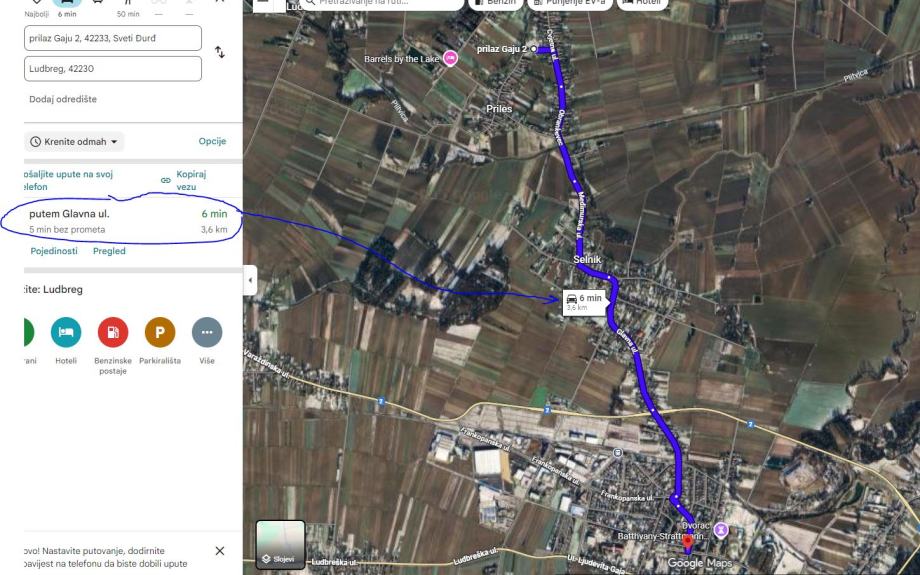Filter the map by Benzin chip
Image resolution: width=920 pixels, height=575 pixels.
(498, 4)
